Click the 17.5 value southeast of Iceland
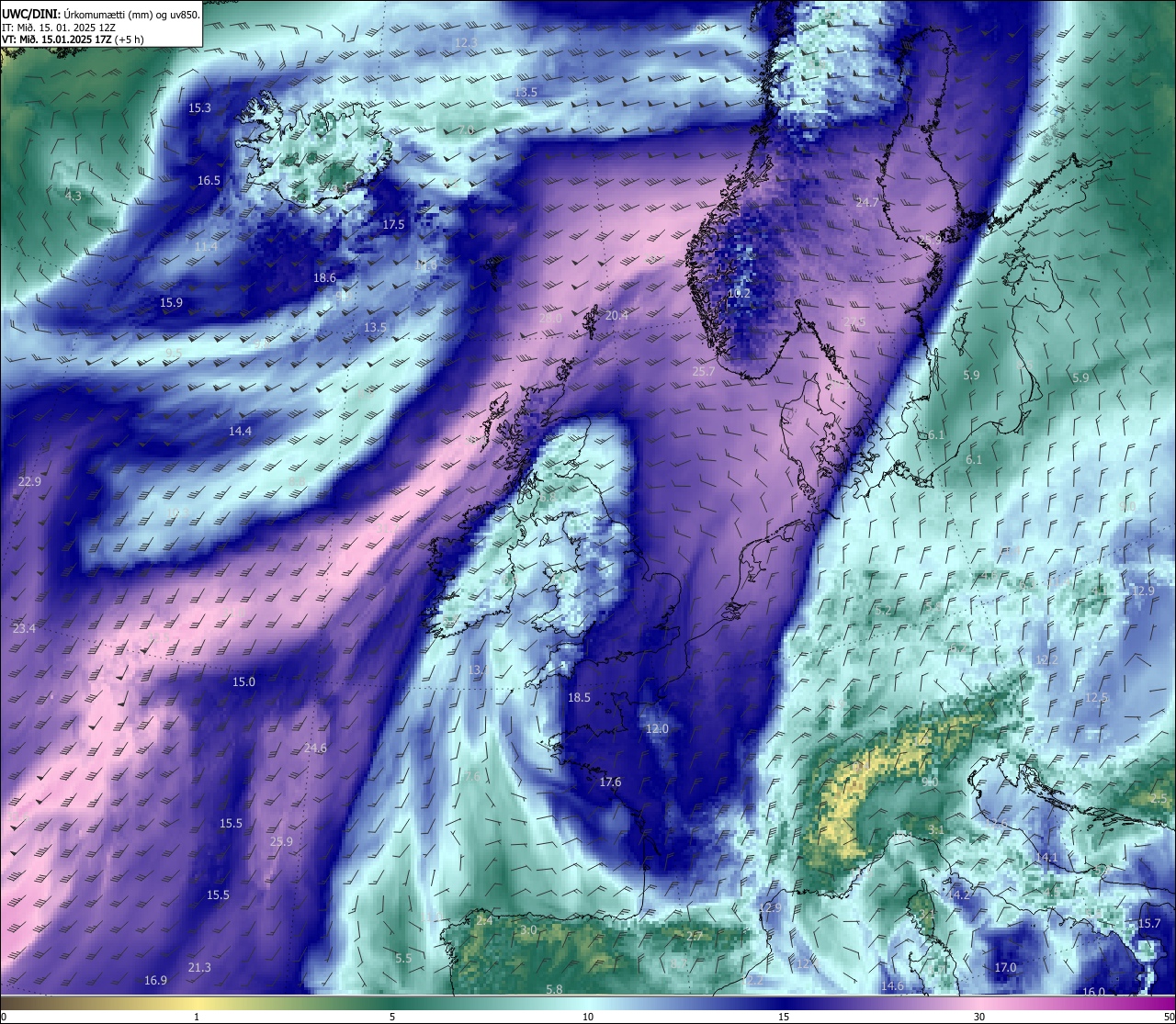1176x1024 pixels. point(393,225)
